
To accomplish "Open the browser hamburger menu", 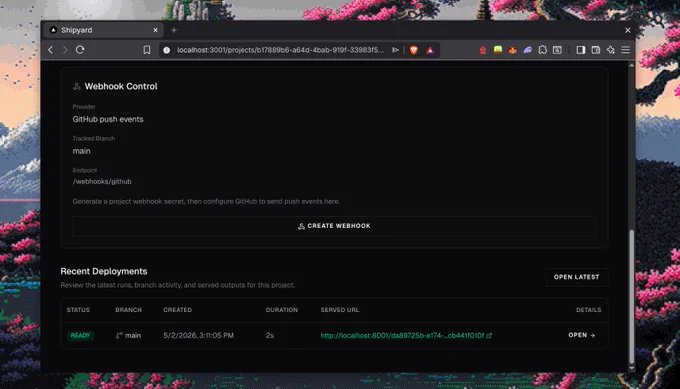I will 625,50.
